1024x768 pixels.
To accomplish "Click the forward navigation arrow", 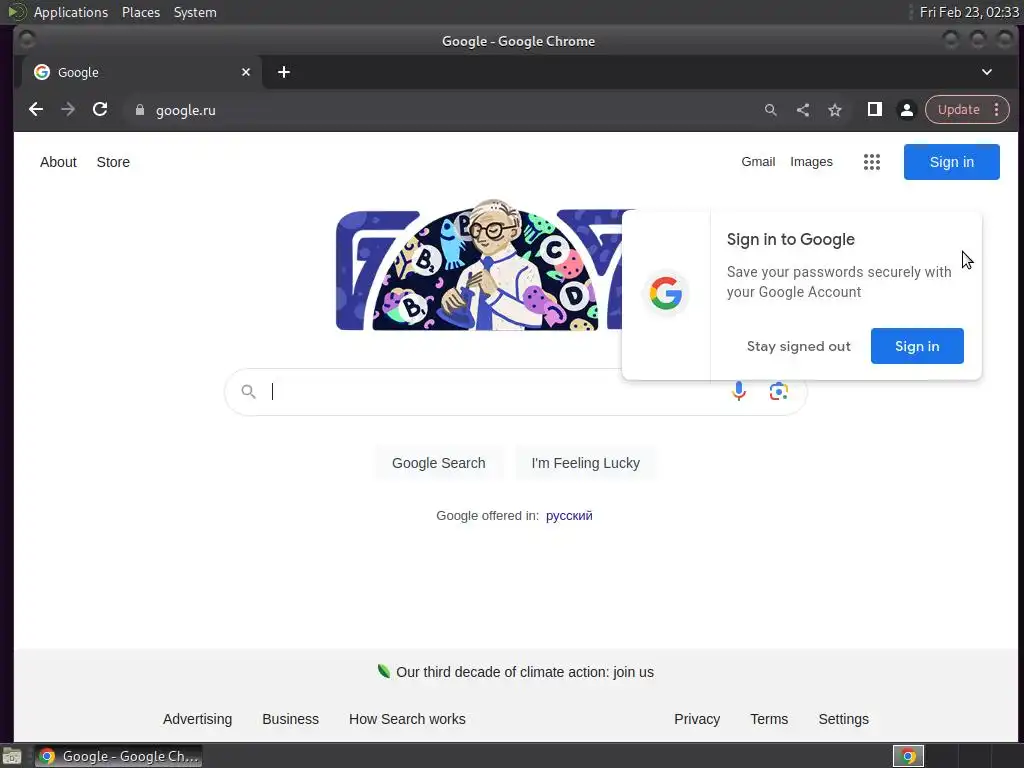I will click(x=68, y=110).
